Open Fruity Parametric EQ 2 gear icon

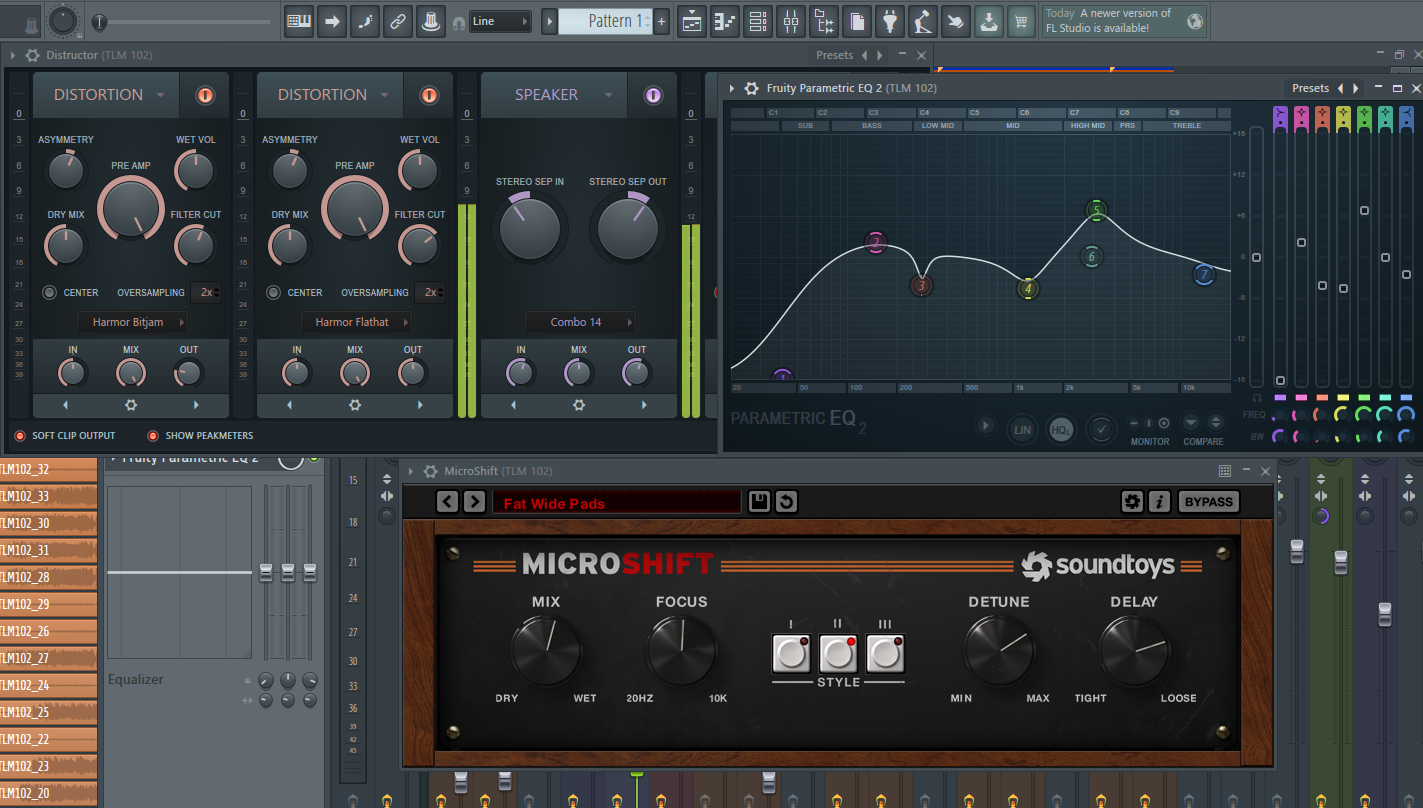pyautogui.click(x=752, y=88)
